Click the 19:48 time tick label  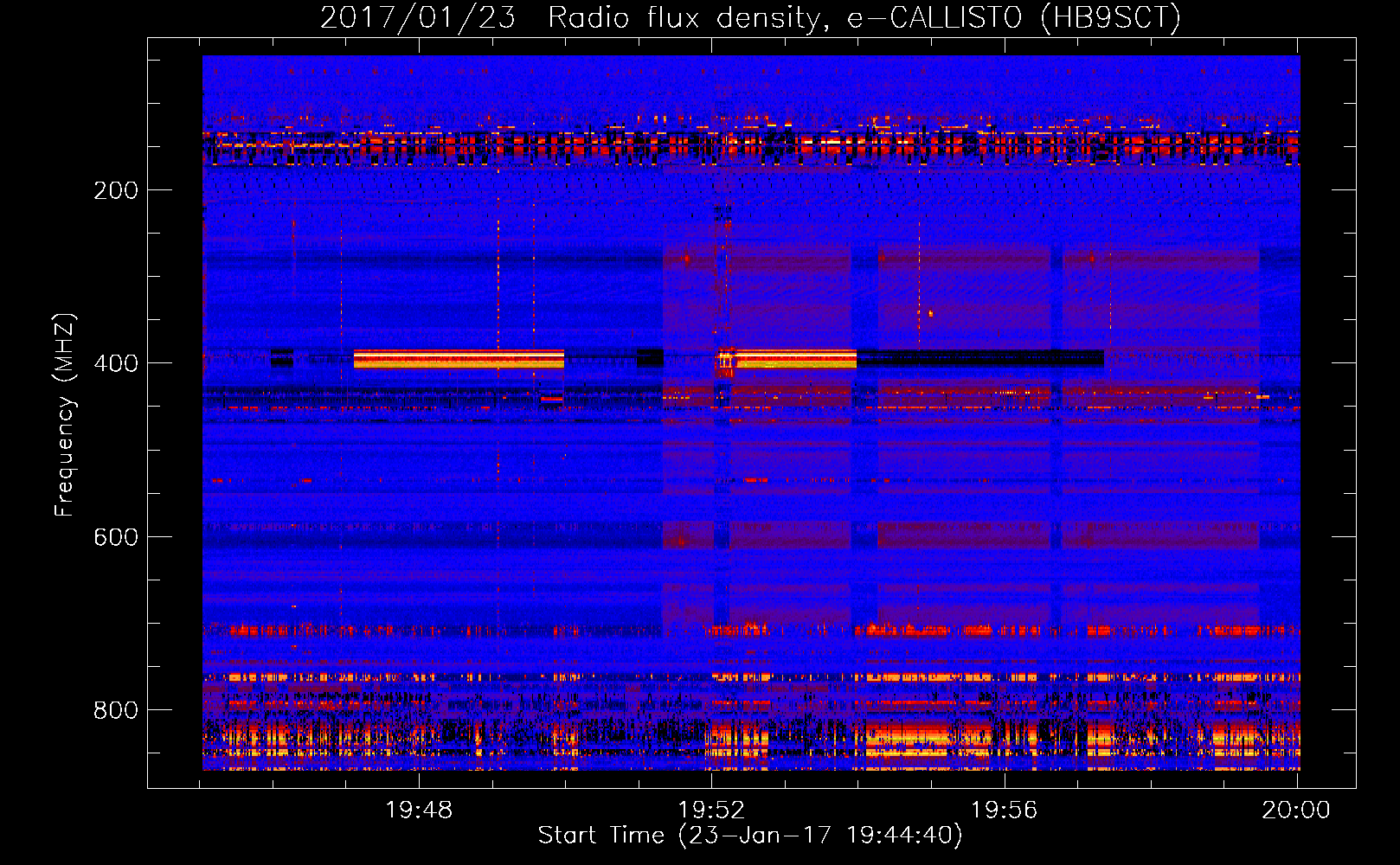419,810
